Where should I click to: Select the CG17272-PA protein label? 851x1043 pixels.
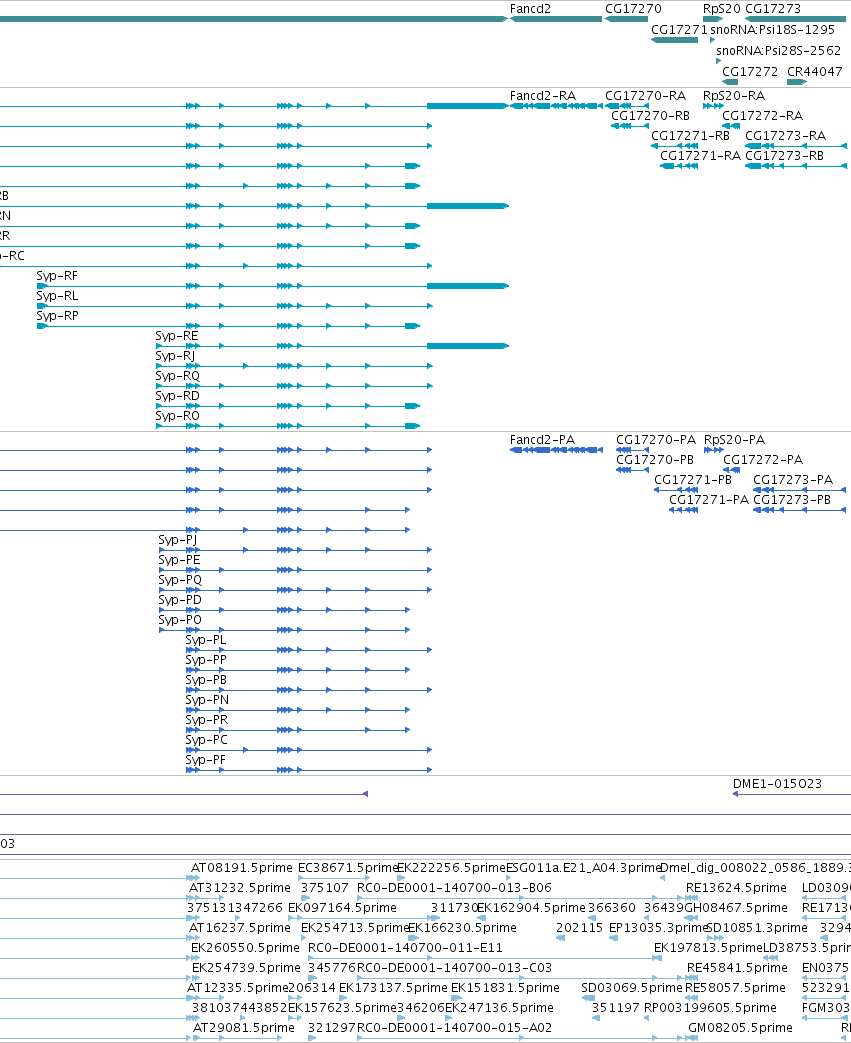[763, 460]
